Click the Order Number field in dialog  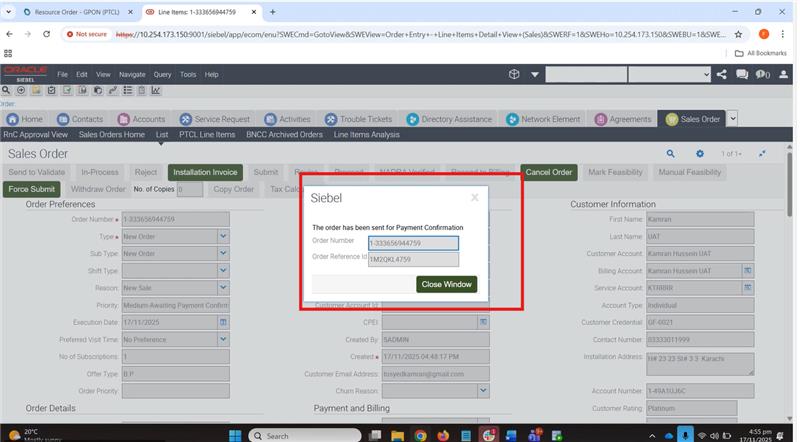pyautogui.click(x=413, y=243)
